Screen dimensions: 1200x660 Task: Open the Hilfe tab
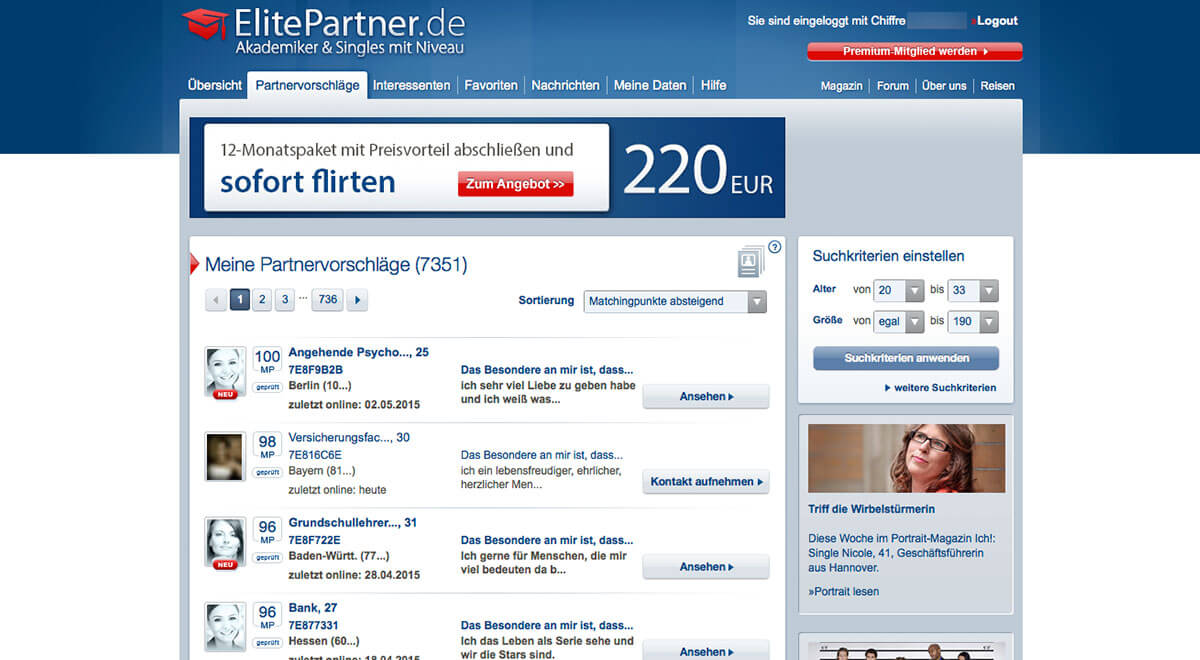click(714, 86)
